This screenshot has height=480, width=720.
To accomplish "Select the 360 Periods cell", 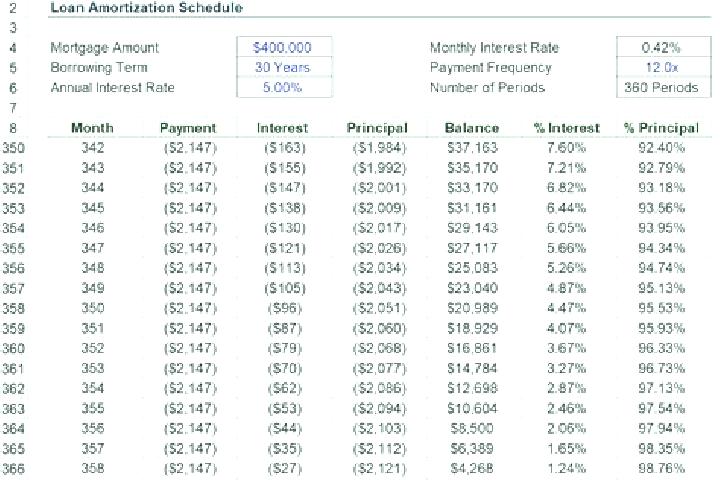I will point(664,87).
